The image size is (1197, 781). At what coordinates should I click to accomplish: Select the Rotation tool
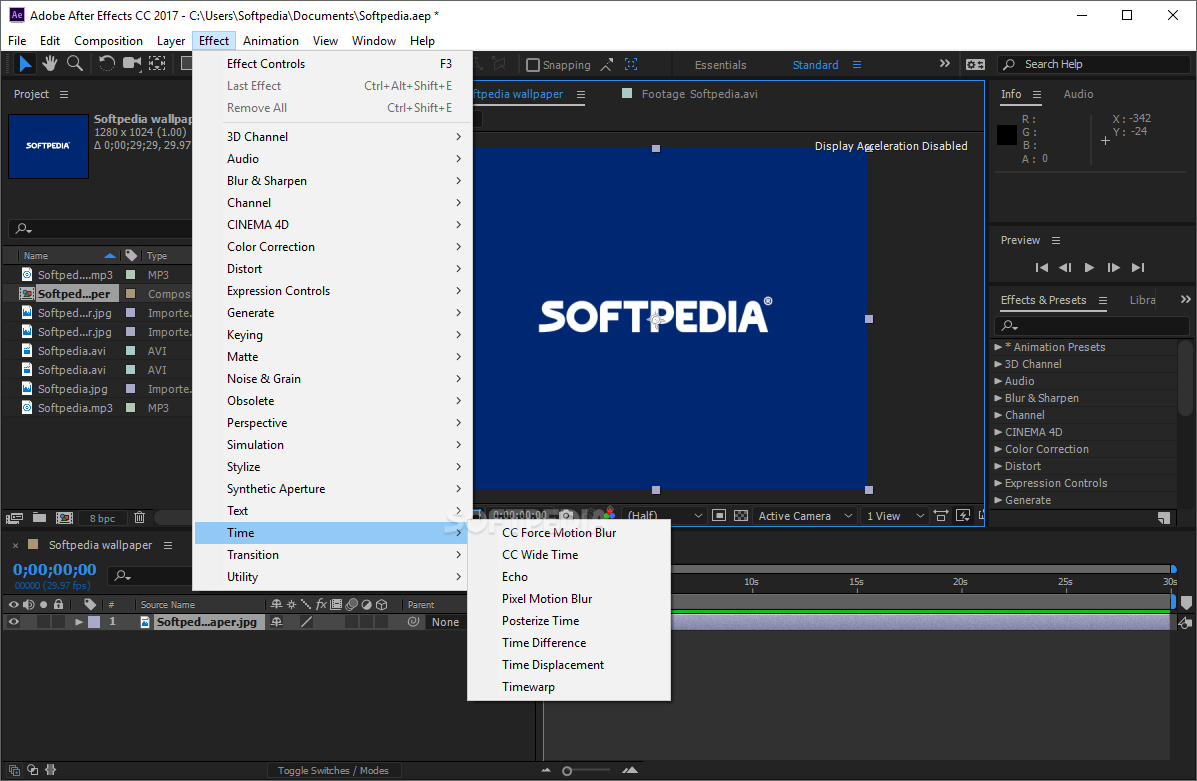click(106, 63)
